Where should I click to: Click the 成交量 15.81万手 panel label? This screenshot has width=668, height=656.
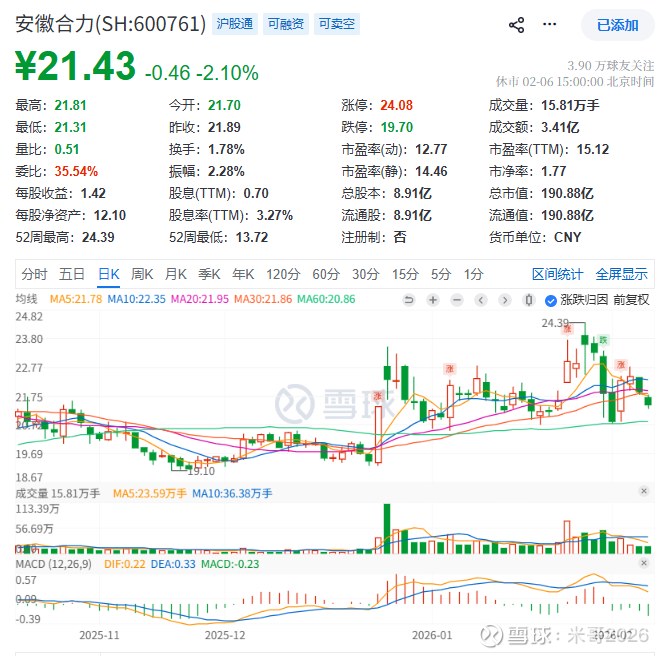tap(58, 493)
